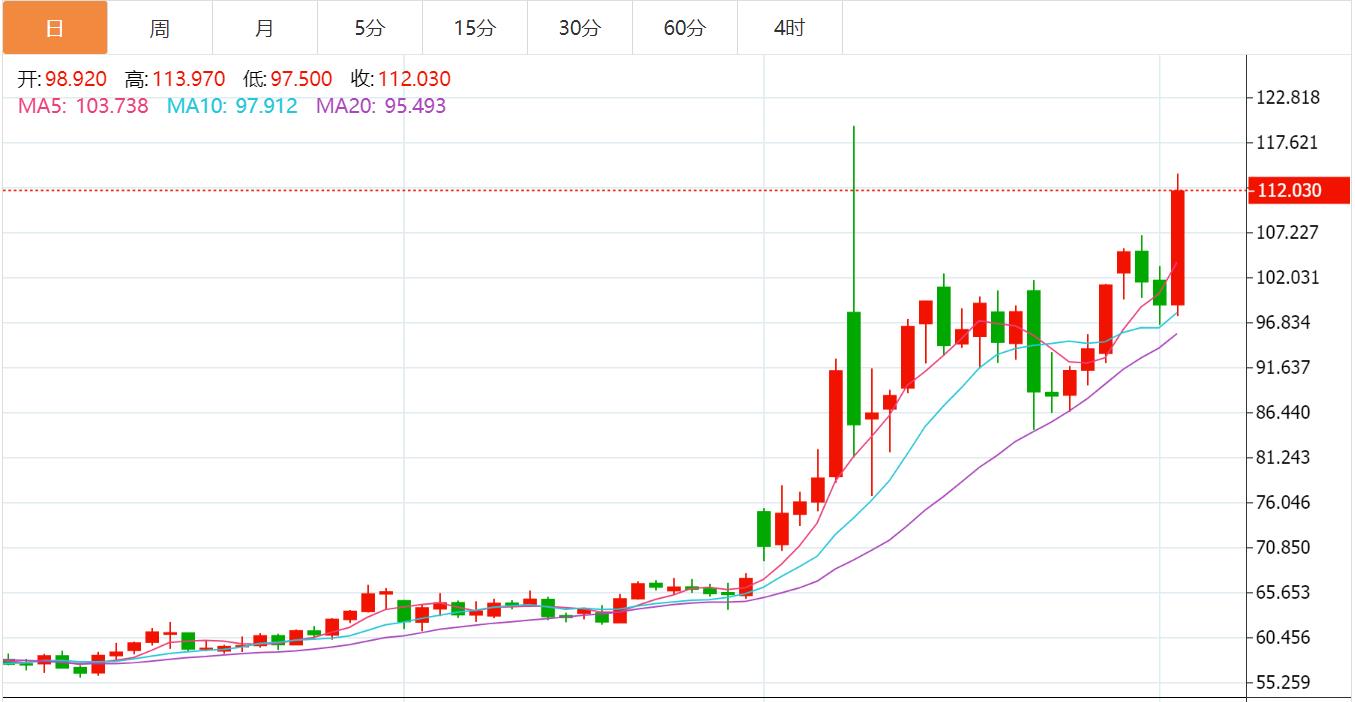Image resolution: width=1355 pixels, height=702 pixels.
Task: Select the 15分 timeframe tab
Action: coord(474,28)
